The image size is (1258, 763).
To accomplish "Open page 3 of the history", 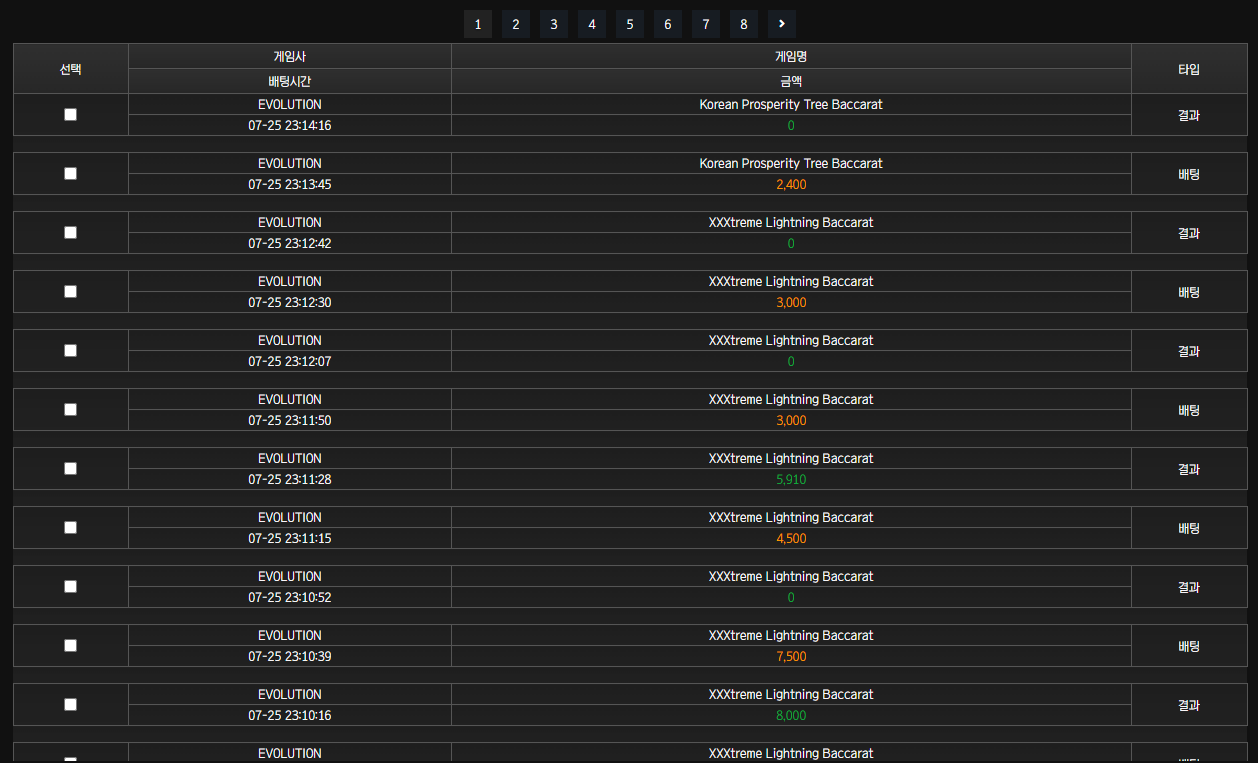I will pos(554,24).
